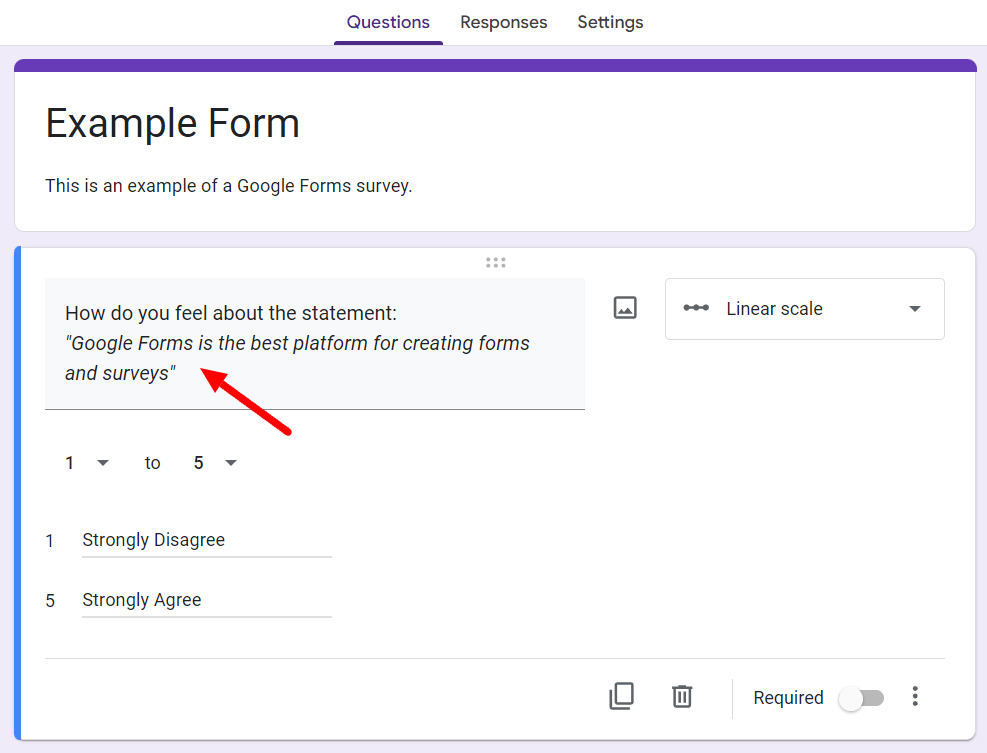The image size is (987, 753).
Task: Duplicate the question
Action: pos(621,696)
